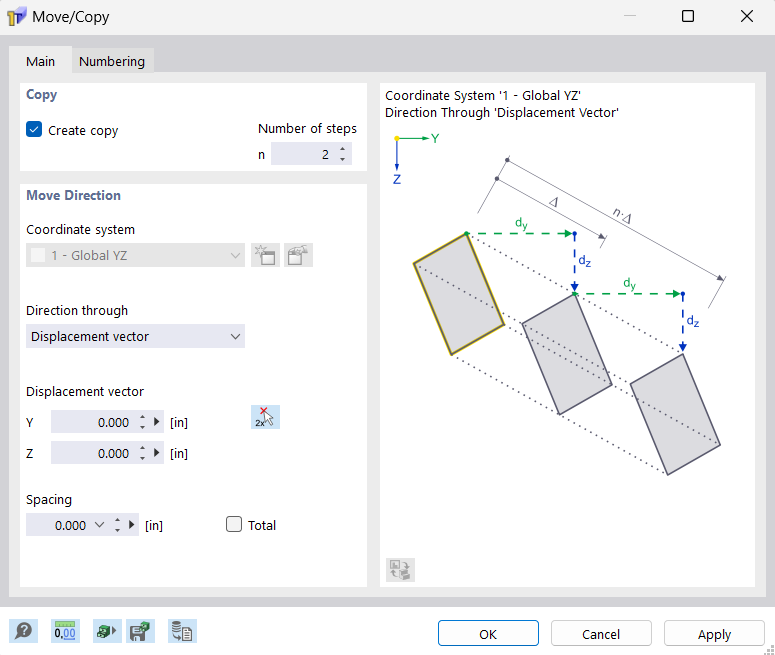Image resolution: width=775 pixels, height=655 pixels.
Task: Open the Spacing value dropdown arrow
Action: pyautogui.click(x=99, y=524)
